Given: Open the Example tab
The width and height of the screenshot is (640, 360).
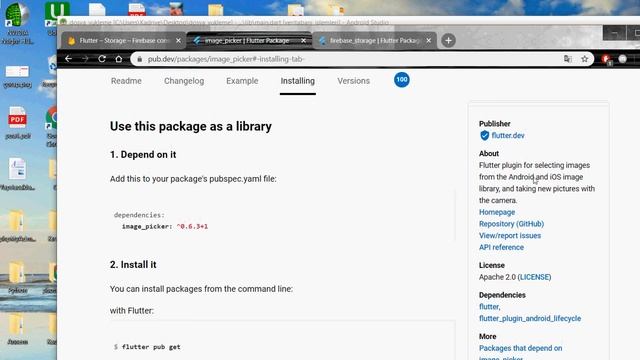Looking at the screenshot, I should (x=242, y=81).
